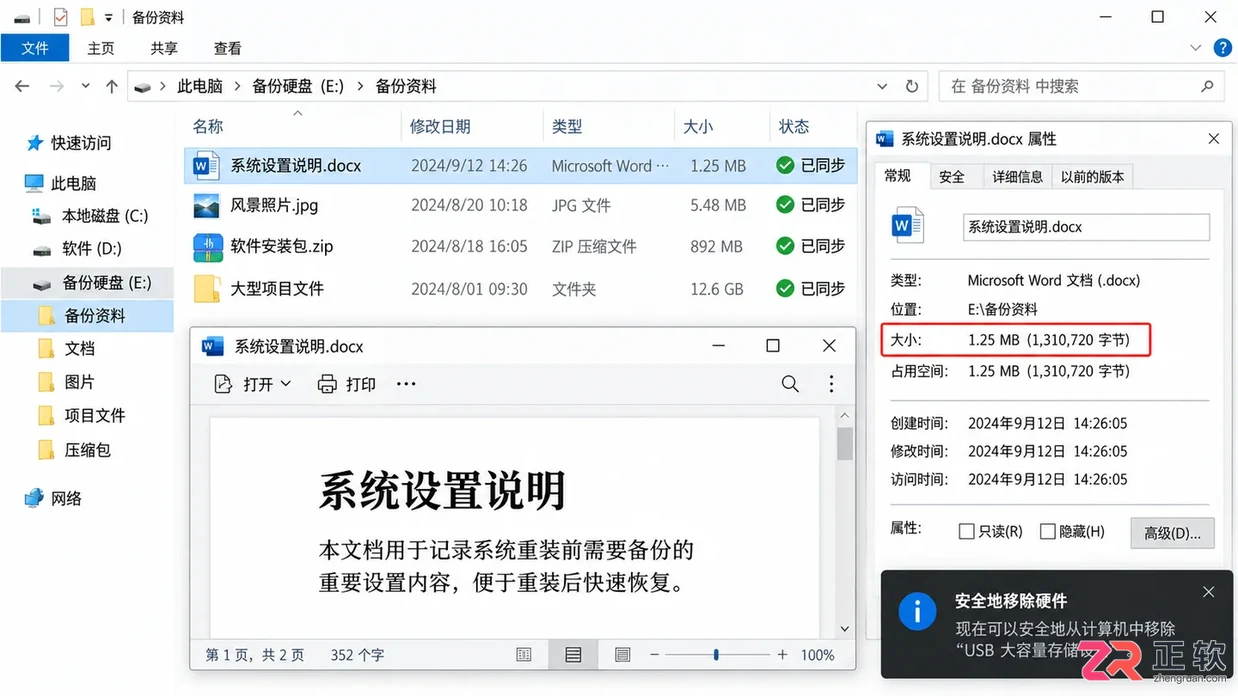Open the 文件 ribbon tab
The image size is (1238, 696).
[35, 48]
